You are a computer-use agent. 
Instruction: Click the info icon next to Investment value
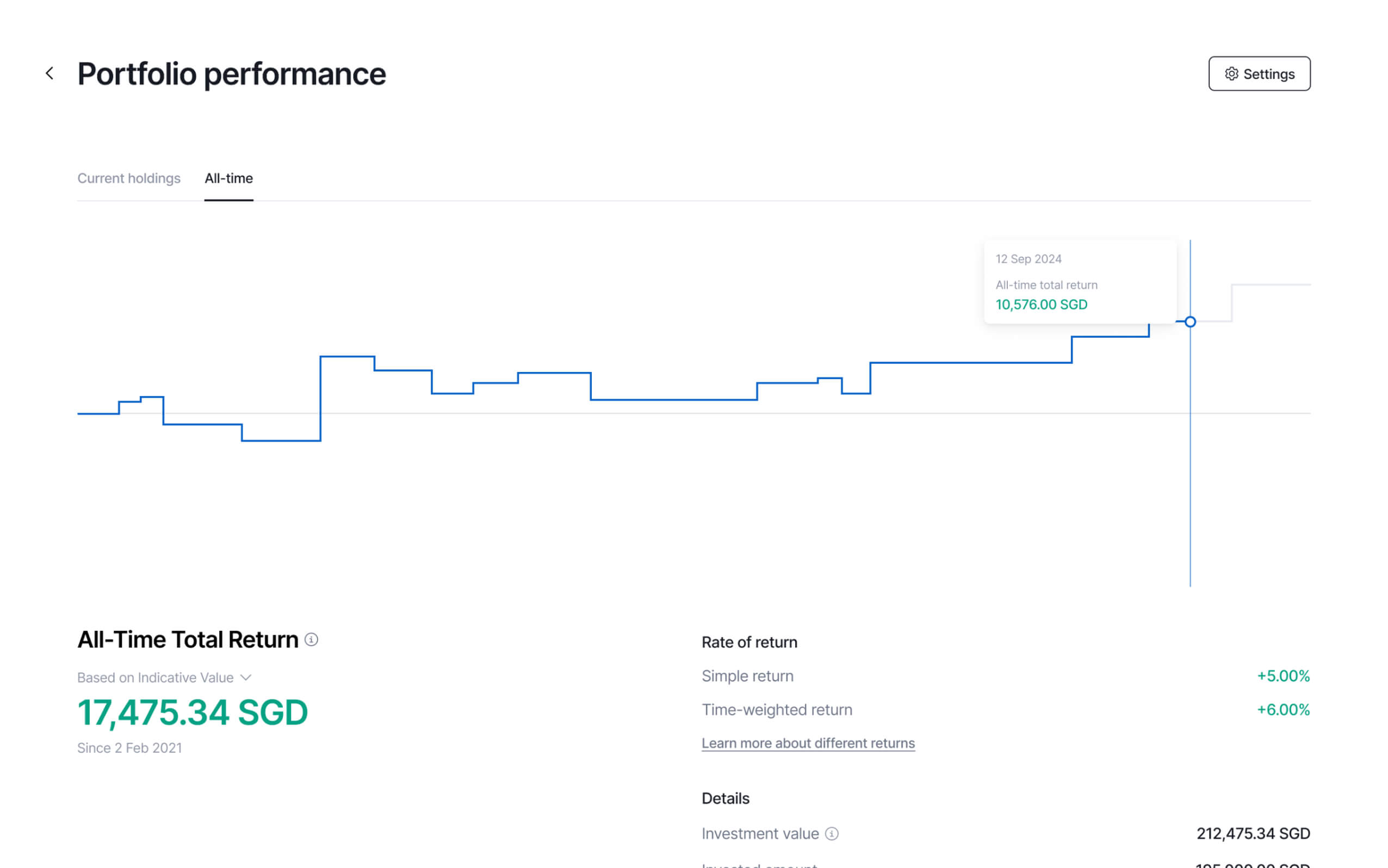point(832,834)
